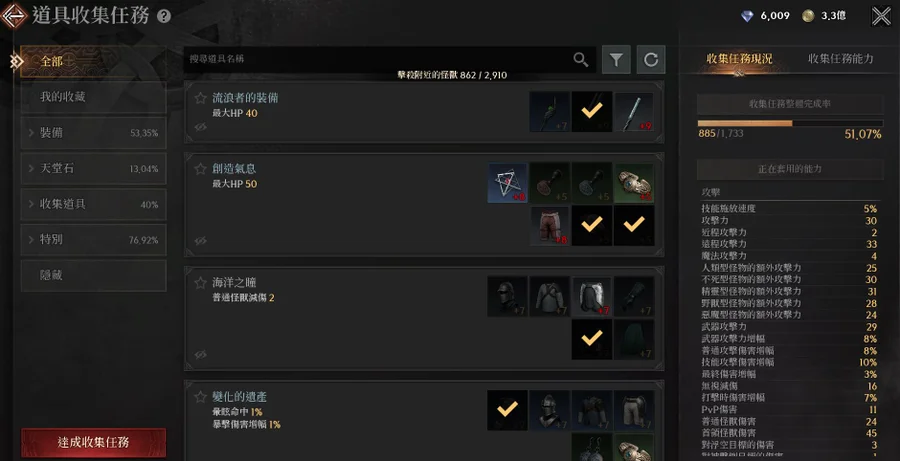Click the 達成收集任務 button
900x461 pixels.
94,443
